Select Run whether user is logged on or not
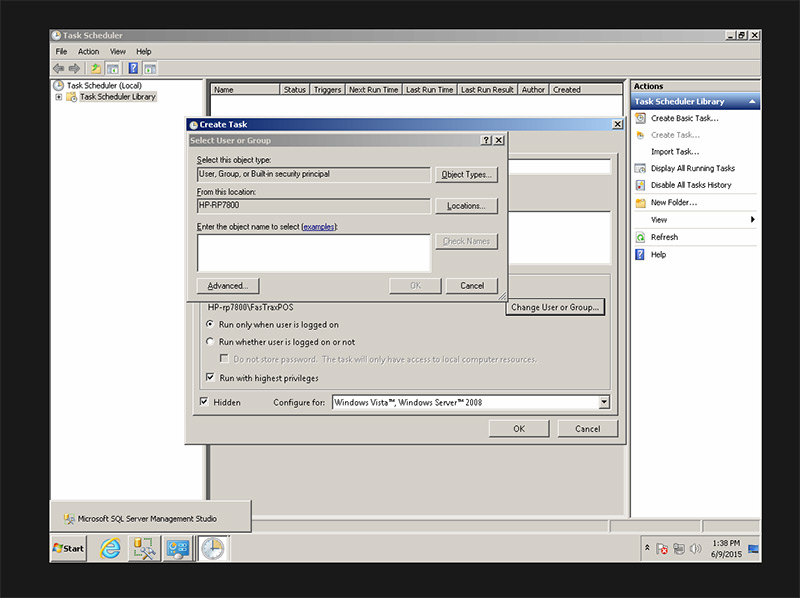Image resolution: width=800 pixels, height=598 pixels. pyautogui.click(x=210, y=342)
